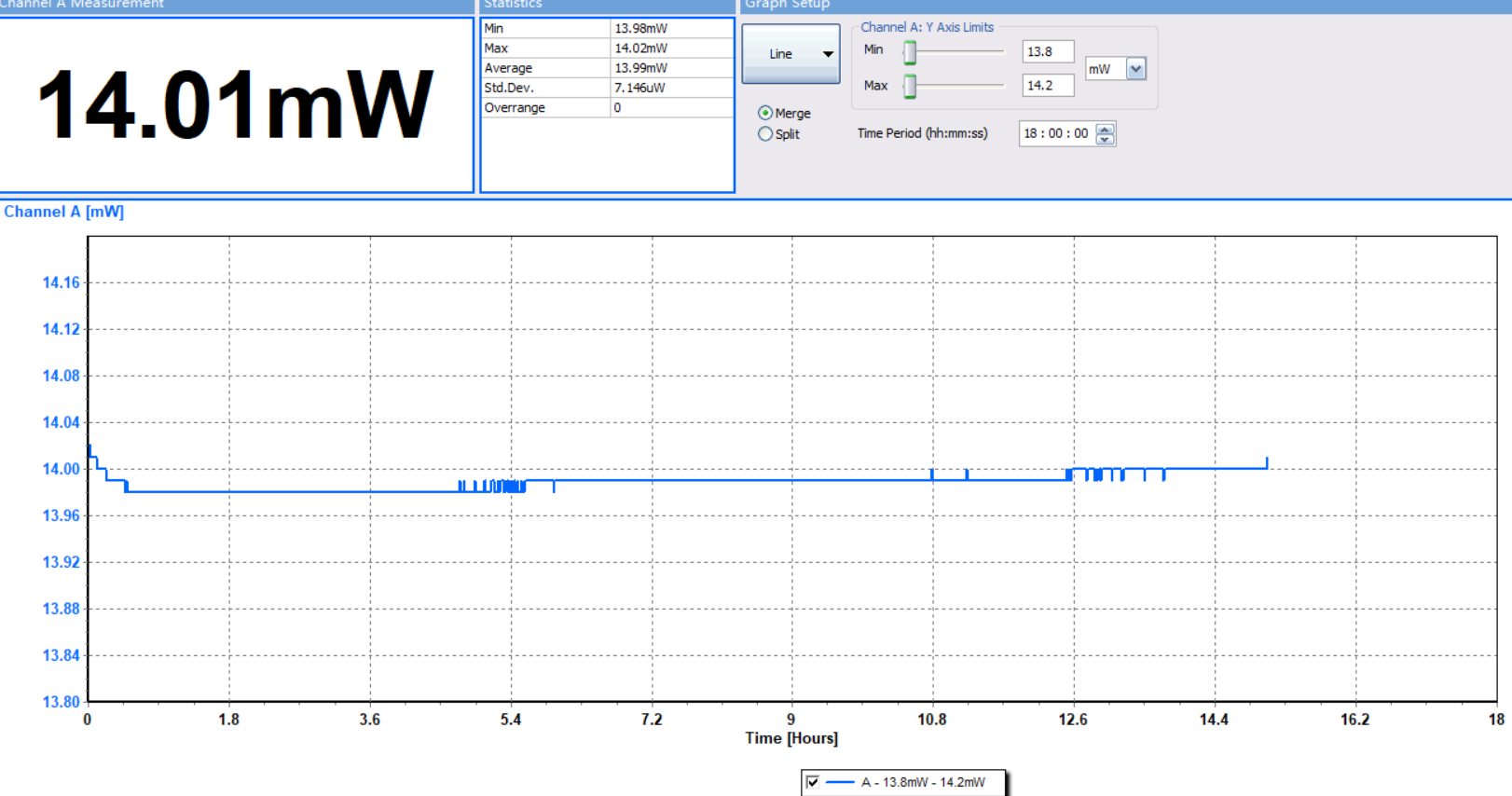
Task: Click the Min Y-axis field showing 13.8
Action: [1047, 52]
